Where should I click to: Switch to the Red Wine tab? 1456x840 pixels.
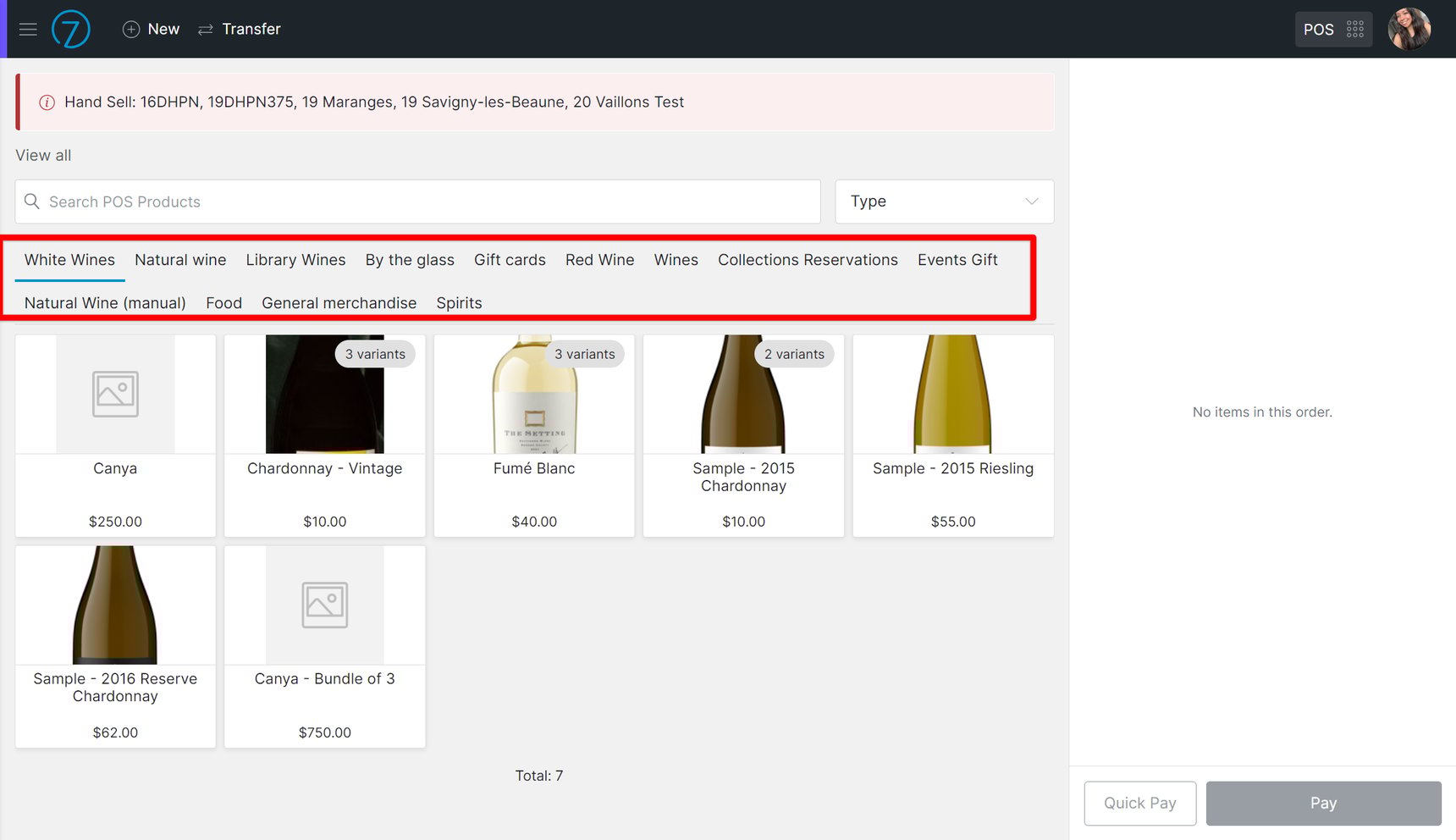[599, 260]
